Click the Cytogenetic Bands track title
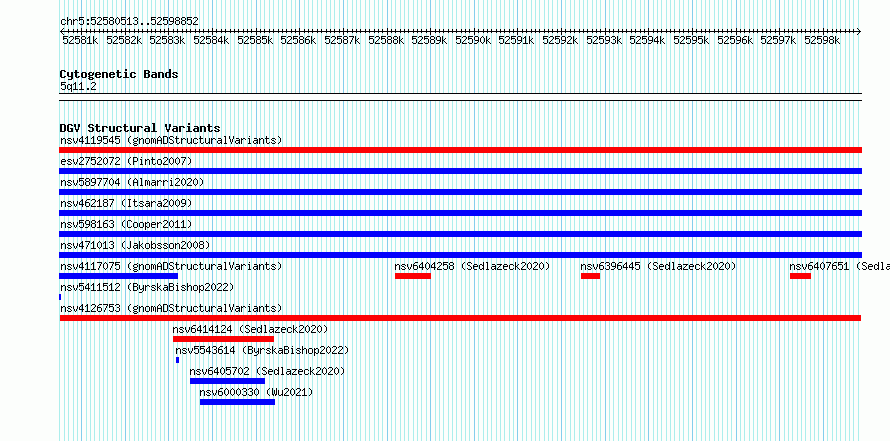Image resolution: width=890 pixels, height=441 pixels. coord(119,74)
